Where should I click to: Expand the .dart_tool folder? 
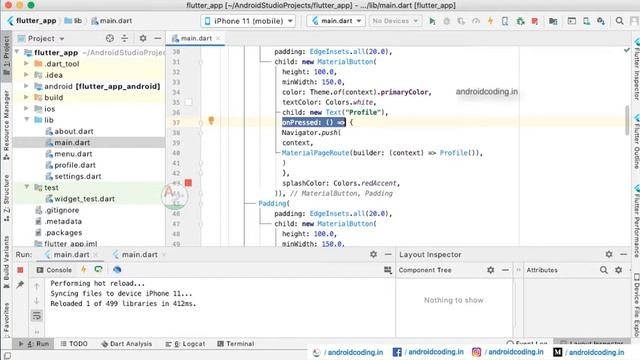[x=26, y=64]
